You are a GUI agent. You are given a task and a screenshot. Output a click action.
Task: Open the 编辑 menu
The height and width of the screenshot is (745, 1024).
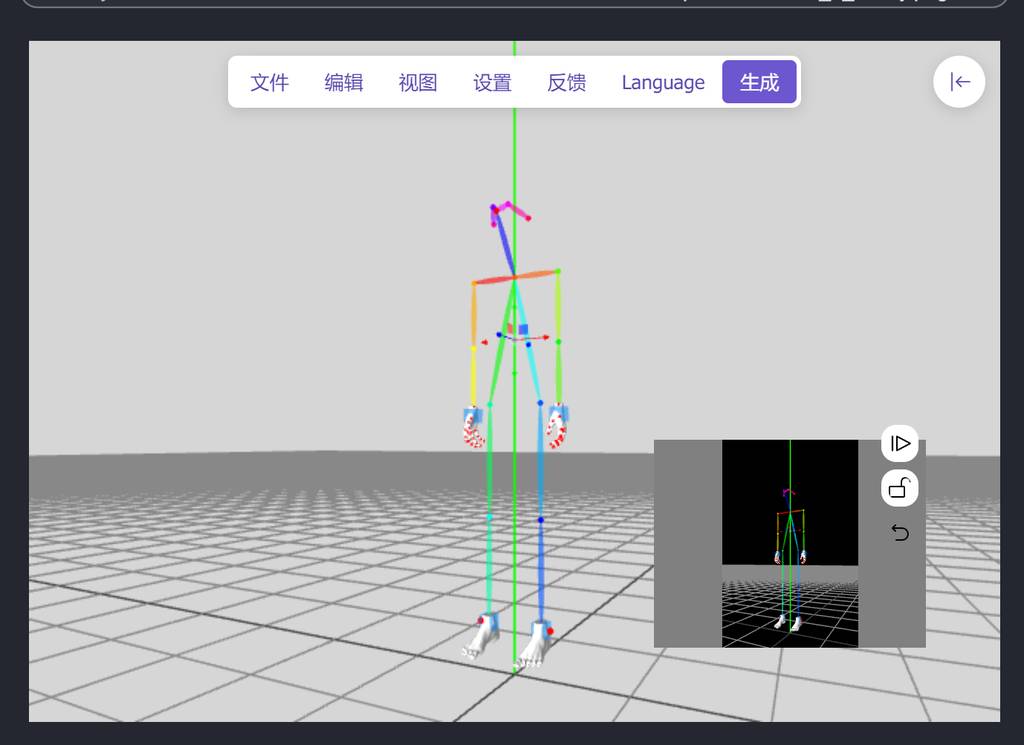tap(343, 82)
